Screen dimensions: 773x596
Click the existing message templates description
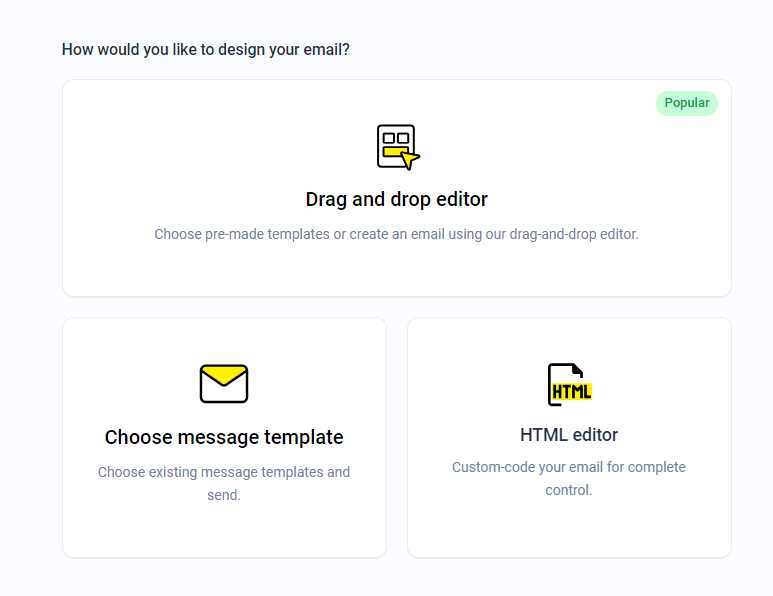(224, 483)
